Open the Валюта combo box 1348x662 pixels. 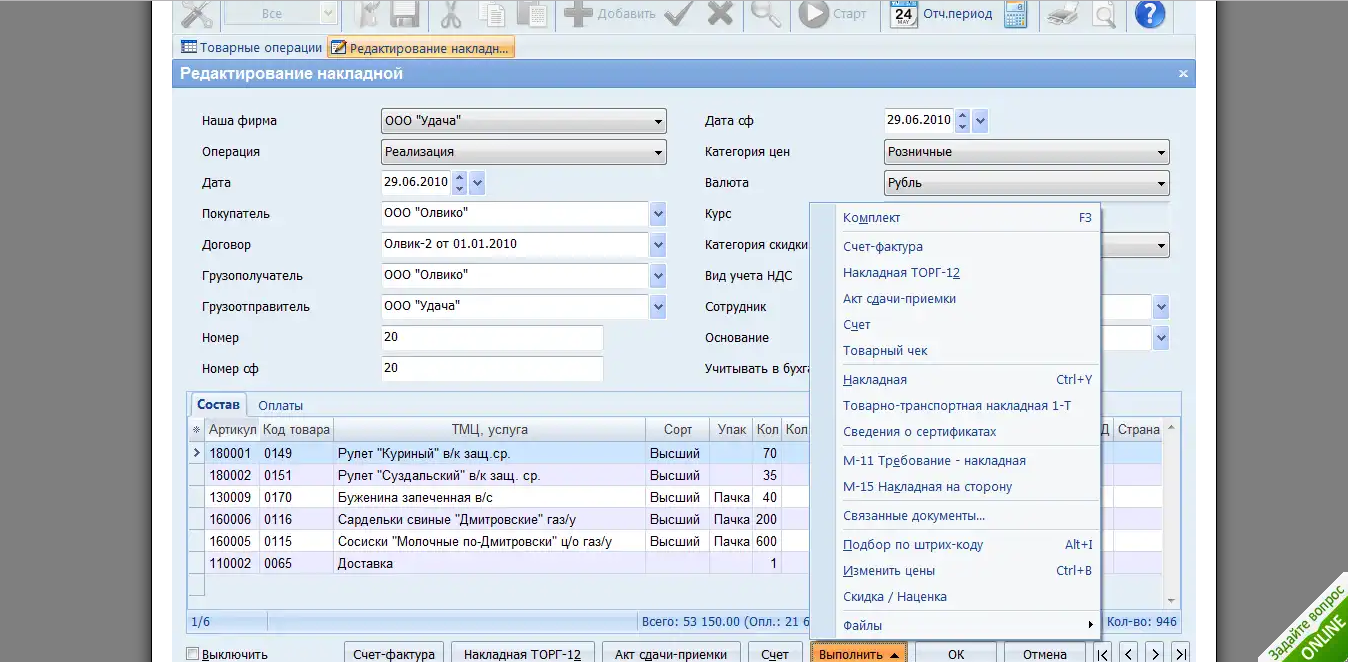tap(1161, 184)
